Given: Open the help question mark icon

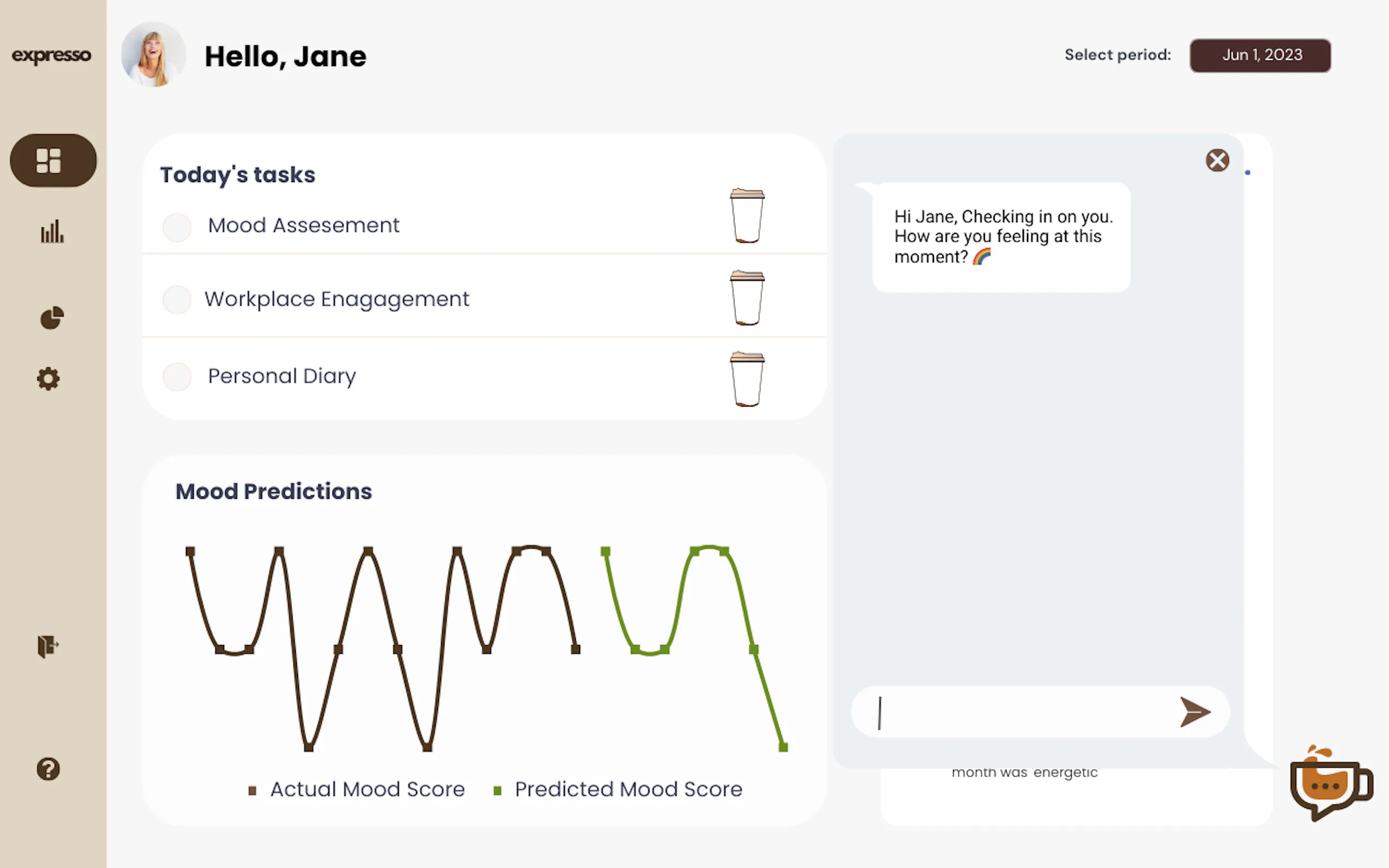Looking at the screenshot, I should pos(48,769).
